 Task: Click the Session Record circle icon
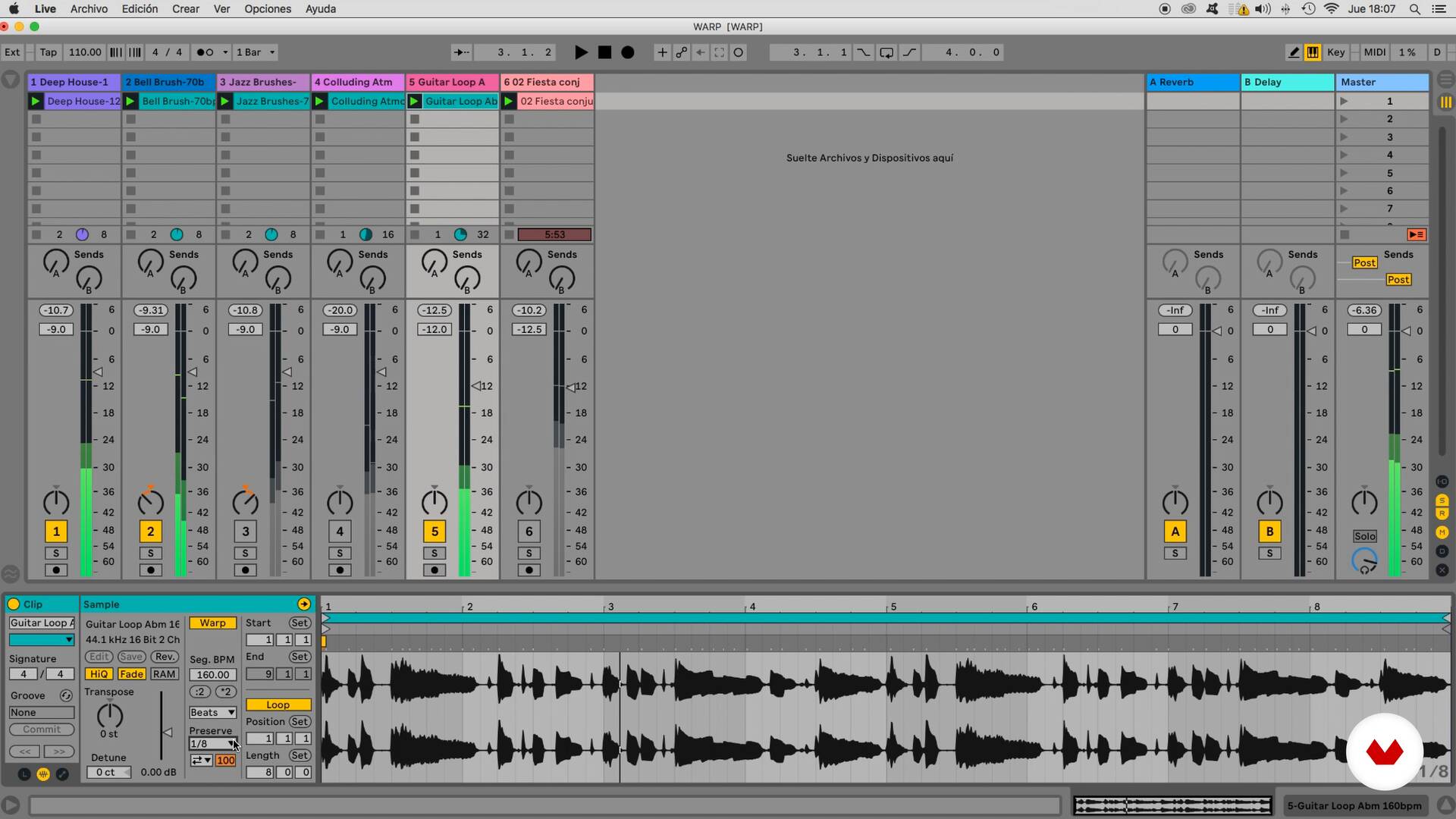coord(738,52)
